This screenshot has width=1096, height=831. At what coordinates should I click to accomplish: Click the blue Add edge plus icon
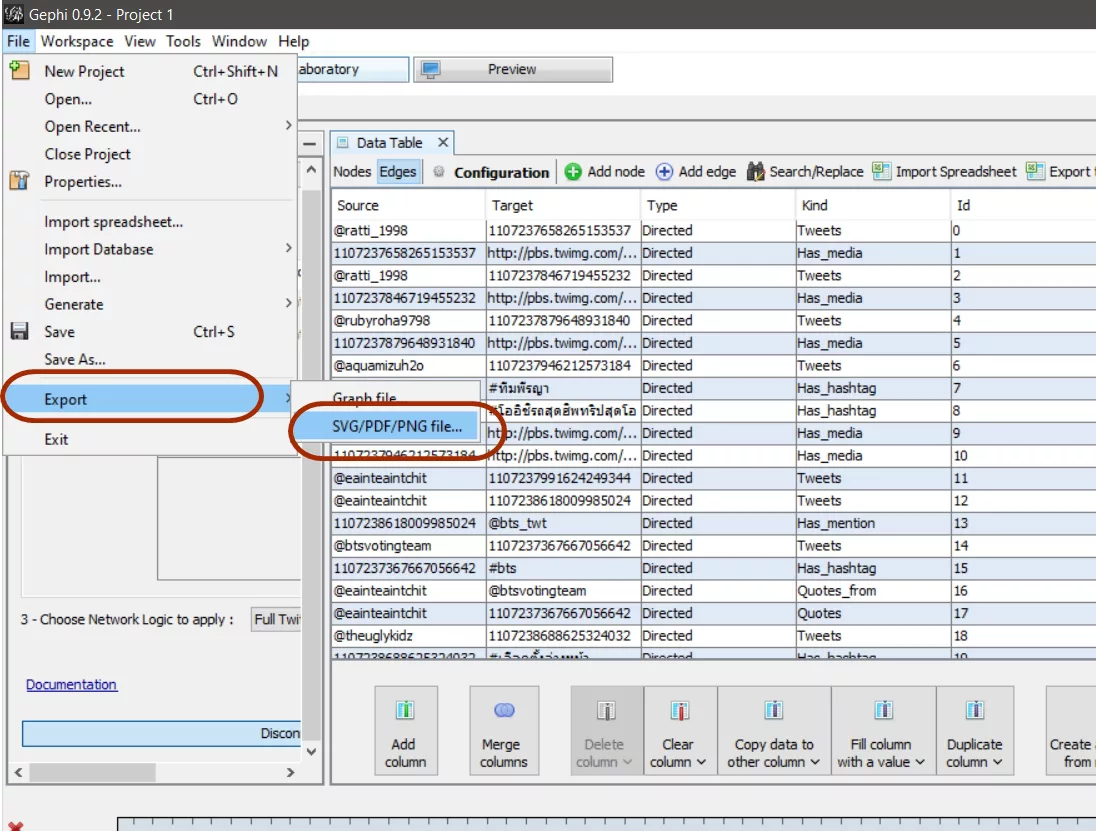[x=664, y=172]
